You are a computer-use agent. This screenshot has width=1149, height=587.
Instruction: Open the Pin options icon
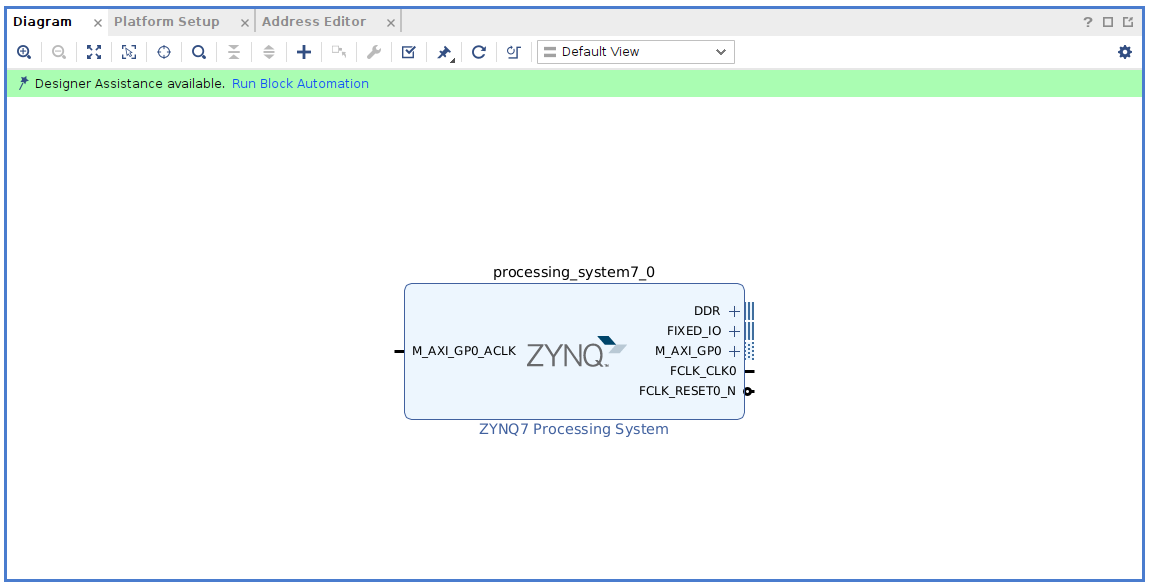pos(444,53)
